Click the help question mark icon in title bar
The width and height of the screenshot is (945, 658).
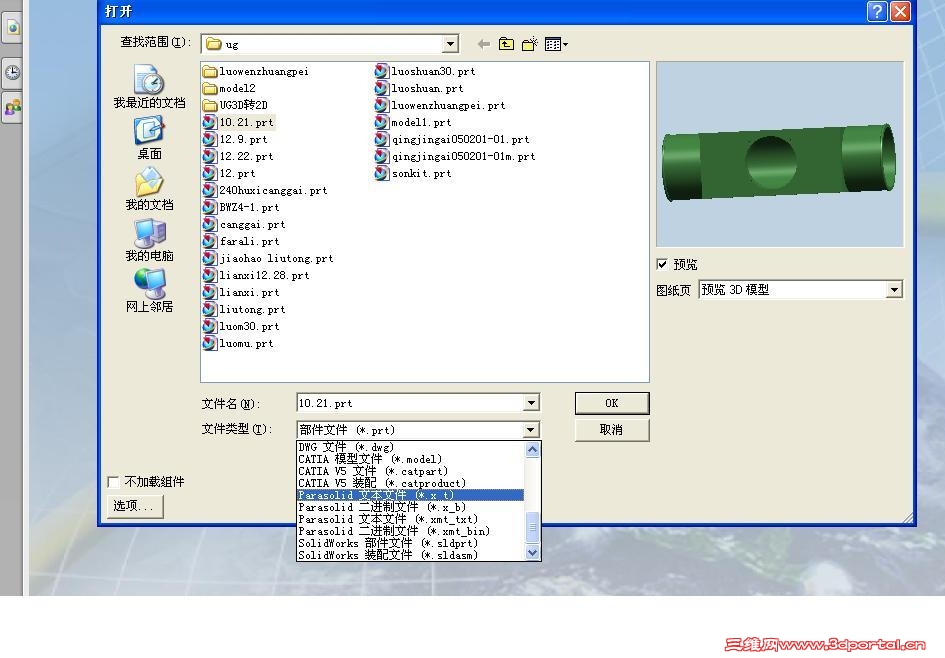(x=876, y=11)
